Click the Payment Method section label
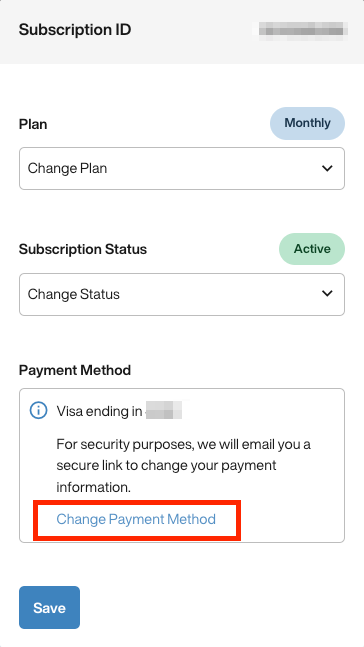 75,370
